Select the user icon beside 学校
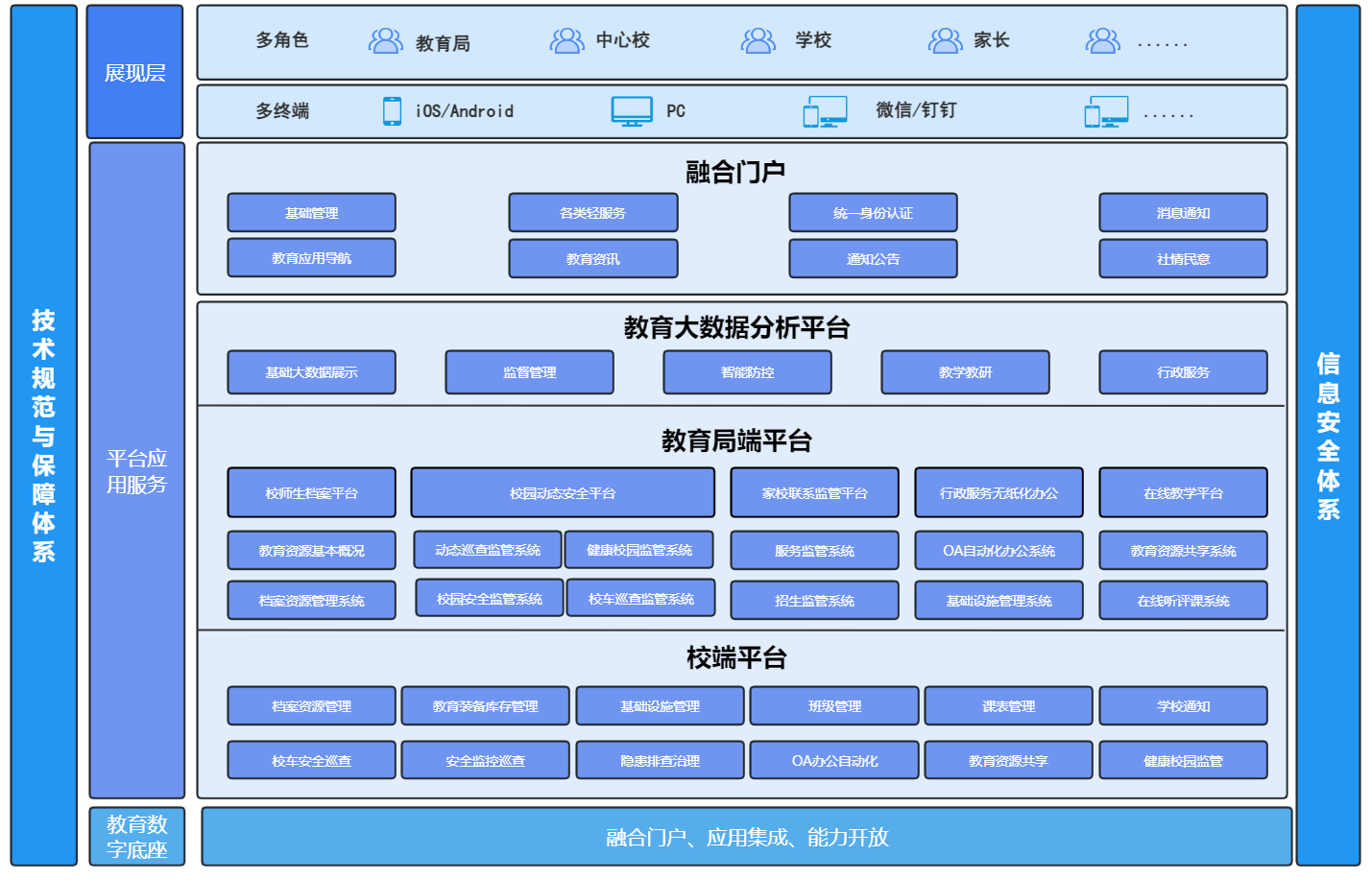Screen dimensions: 1372x880 (758, 40)
